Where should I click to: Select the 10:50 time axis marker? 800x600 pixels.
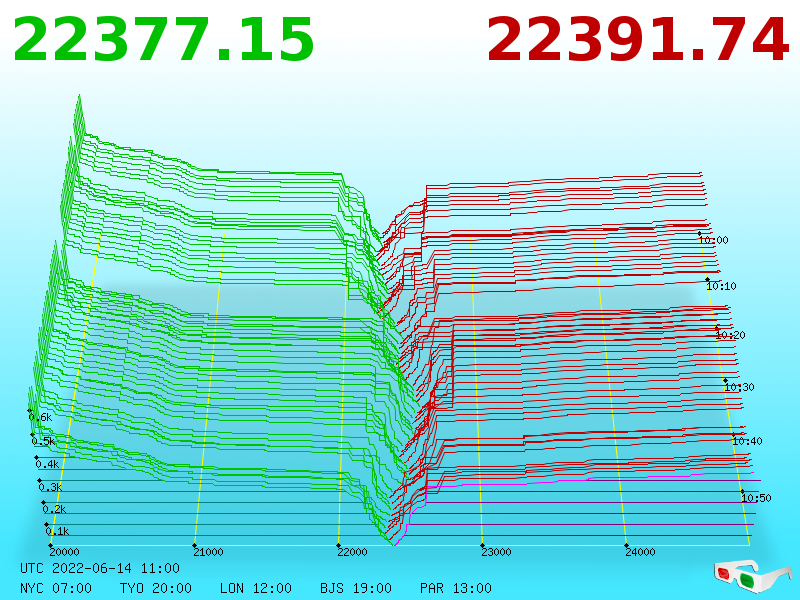coord(757,498)
